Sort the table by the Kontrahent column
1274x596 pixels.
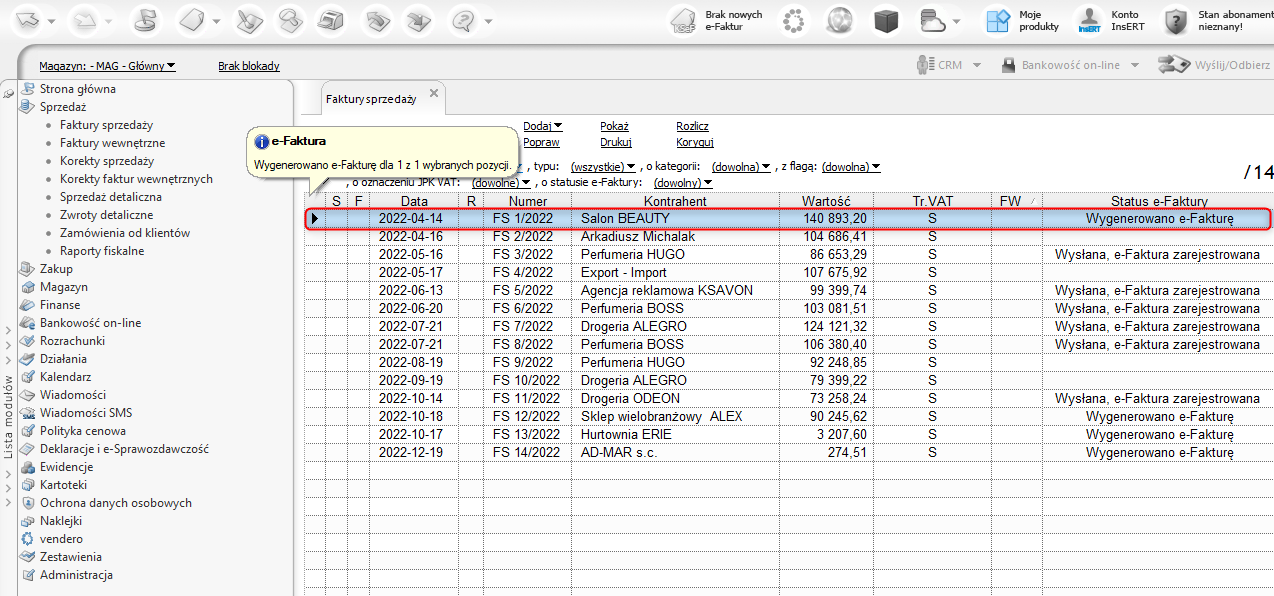(x=675, y=201)
